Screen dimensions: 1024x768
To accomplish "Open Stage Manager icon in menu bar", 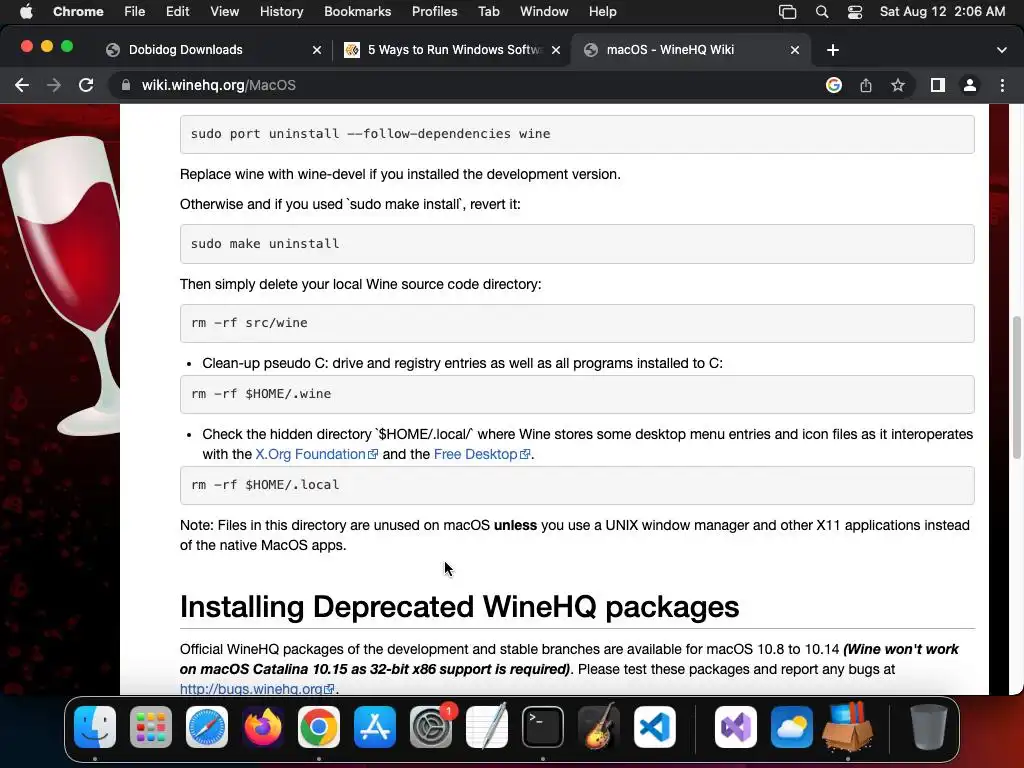I will point(788,11).
